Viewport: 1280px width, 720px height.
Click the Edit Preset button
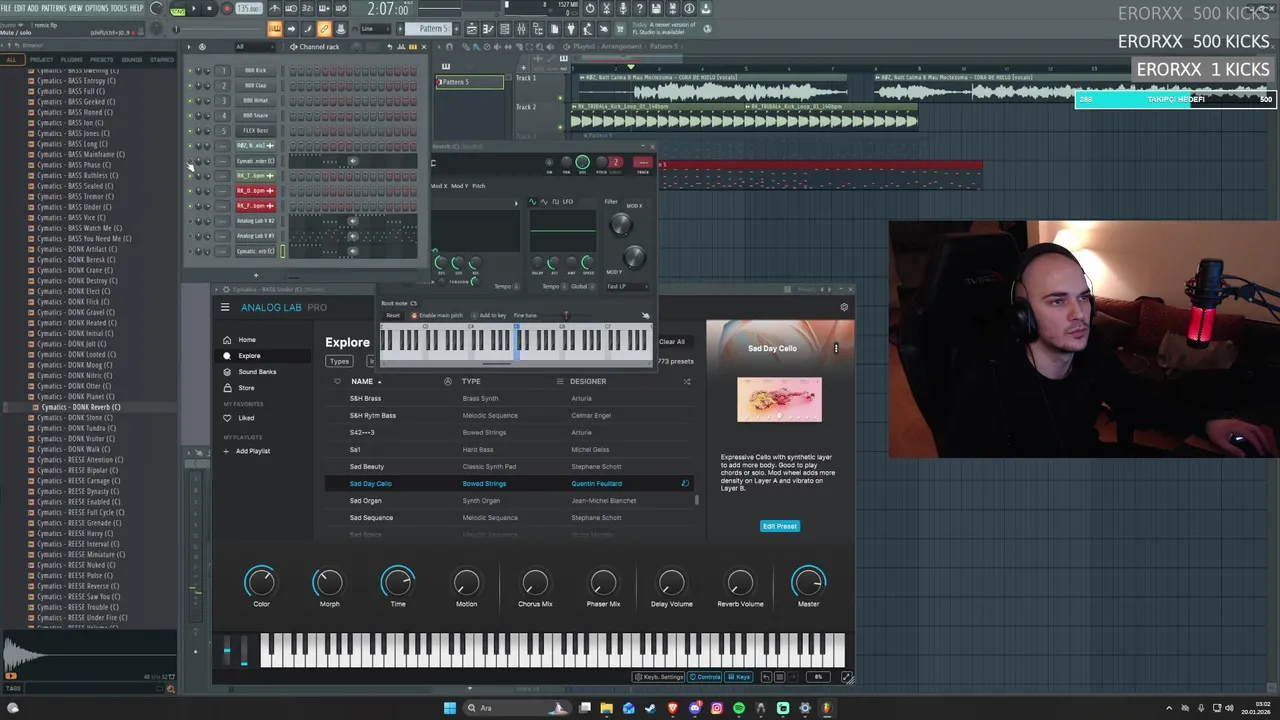780,526
